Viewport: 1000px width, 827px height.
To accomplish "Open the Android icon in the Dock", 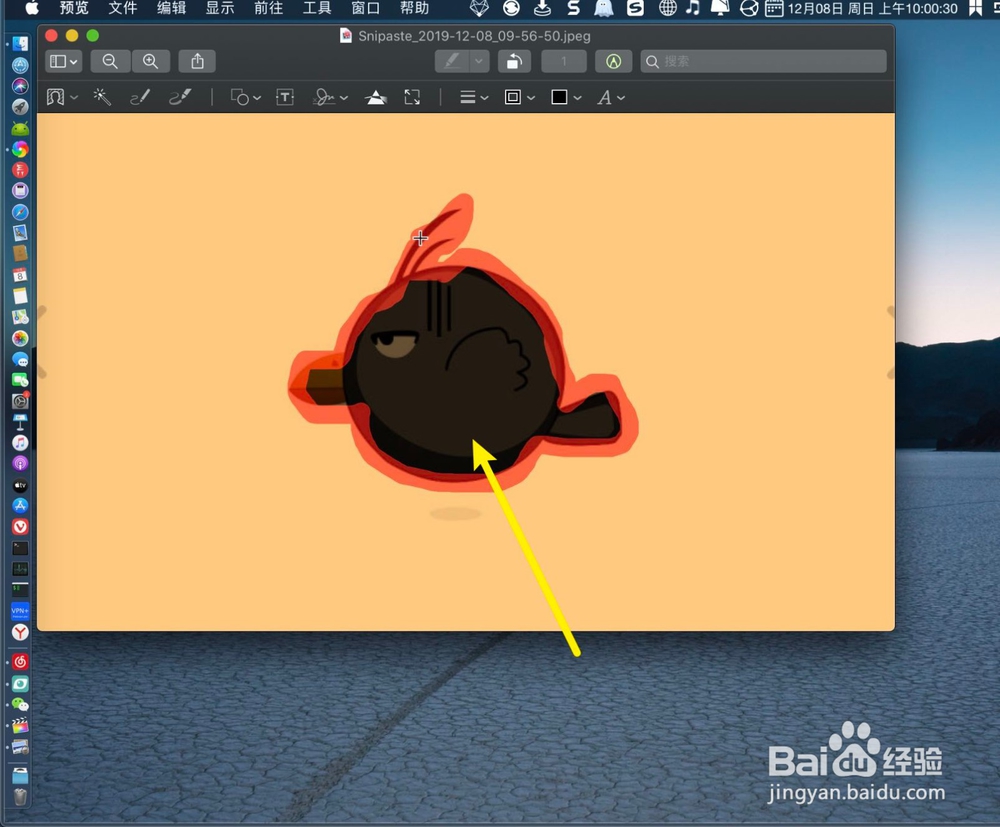I will (20, 128).
